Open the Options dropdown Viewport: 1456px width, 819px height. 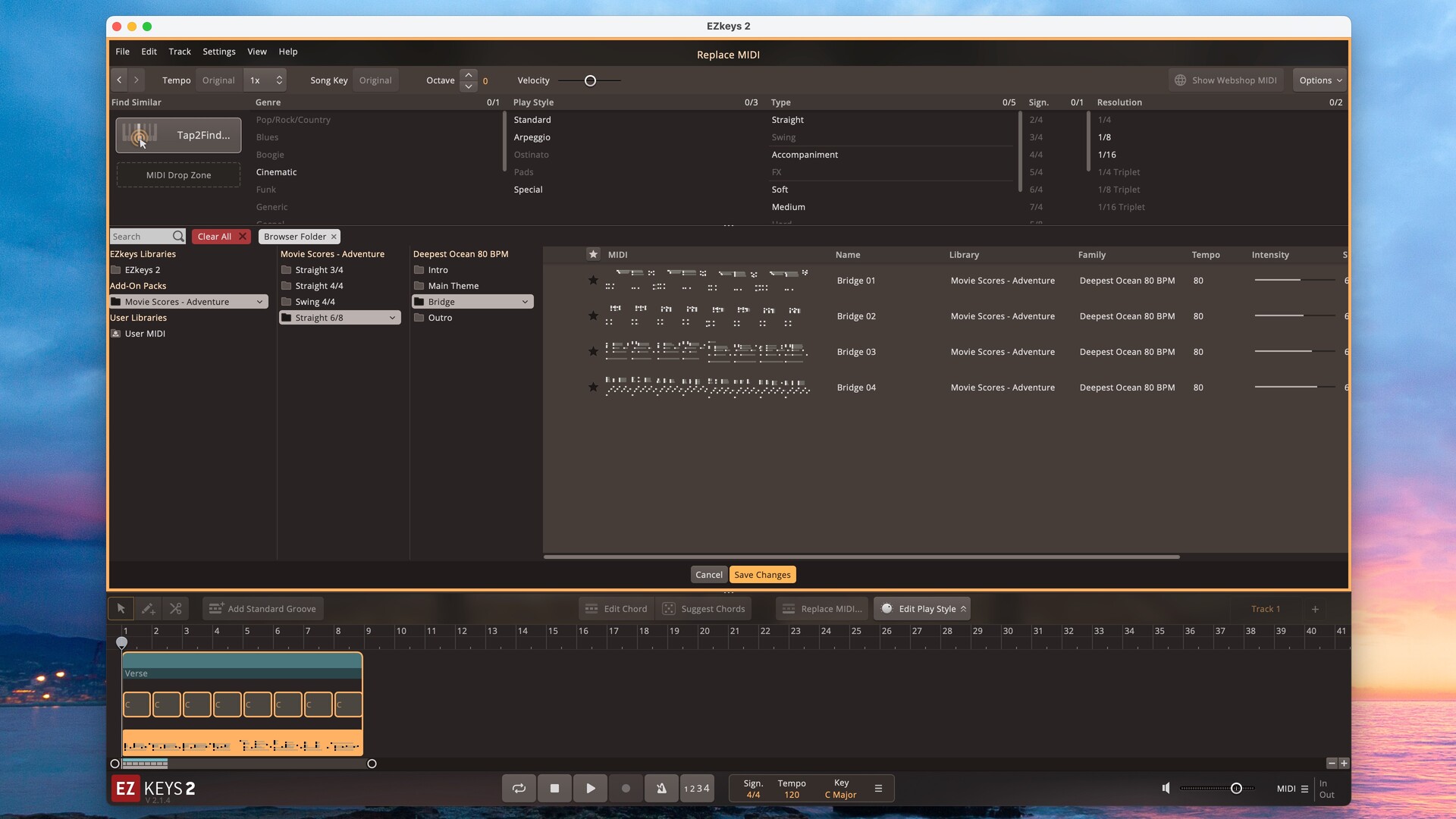[1320, 80]
